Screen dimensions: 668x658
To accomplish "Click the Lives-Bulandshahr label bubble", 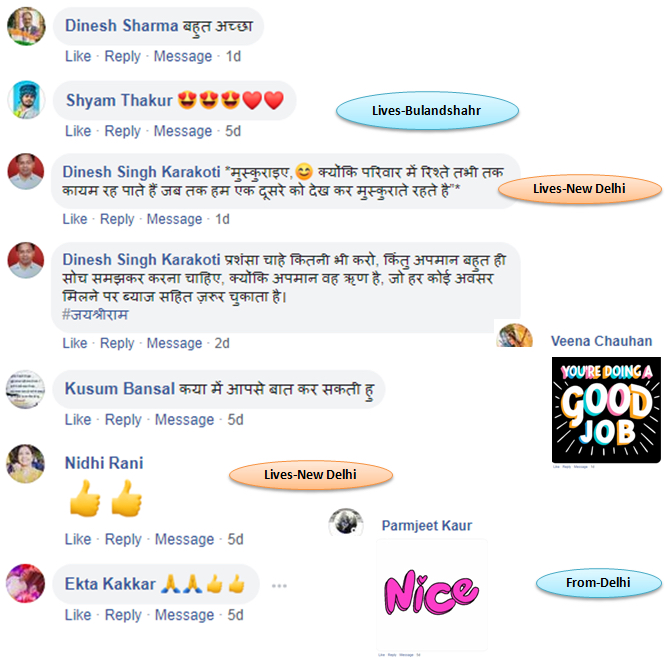I will (x=427, y=111).
